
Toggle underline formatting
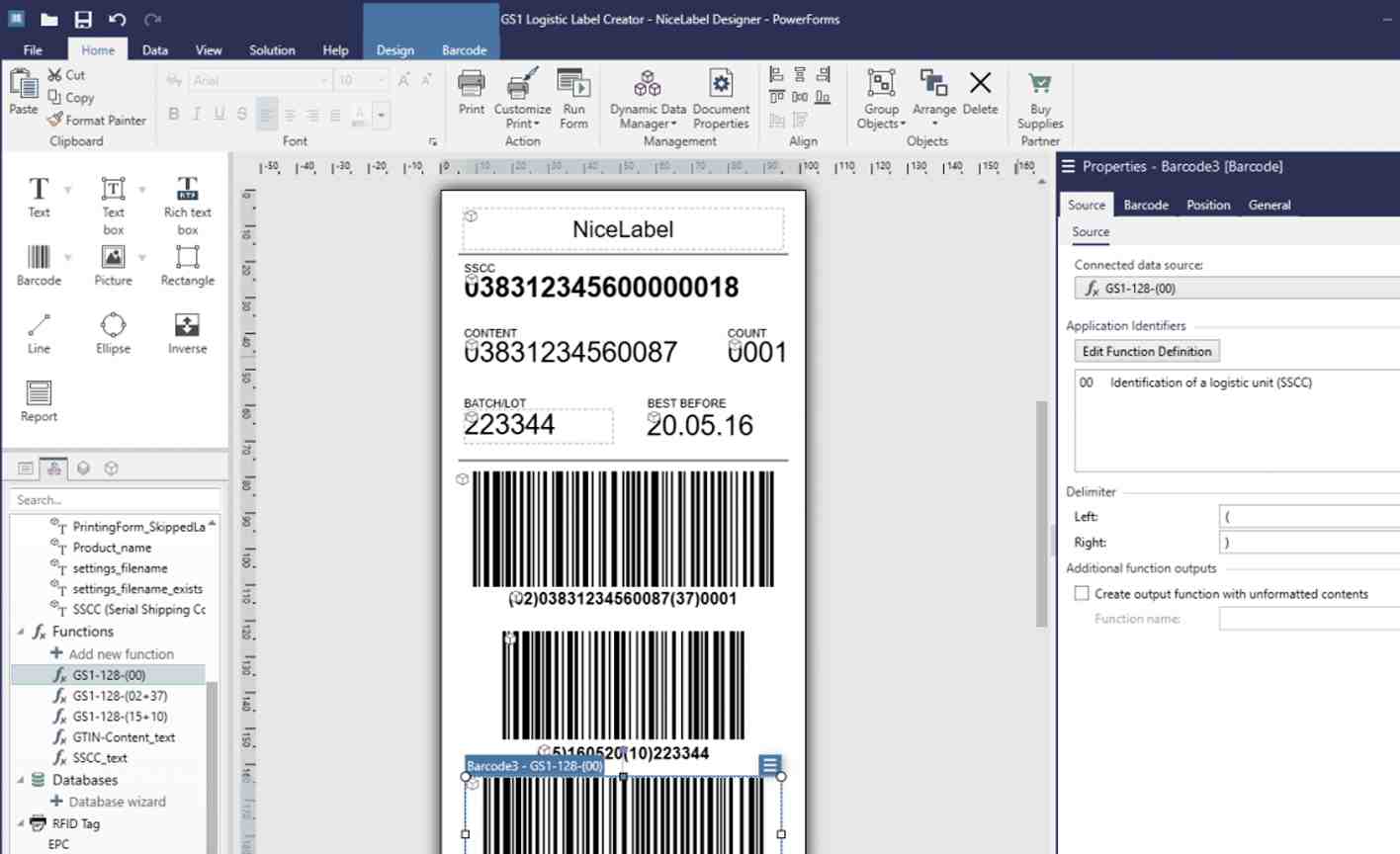(219, 115)
